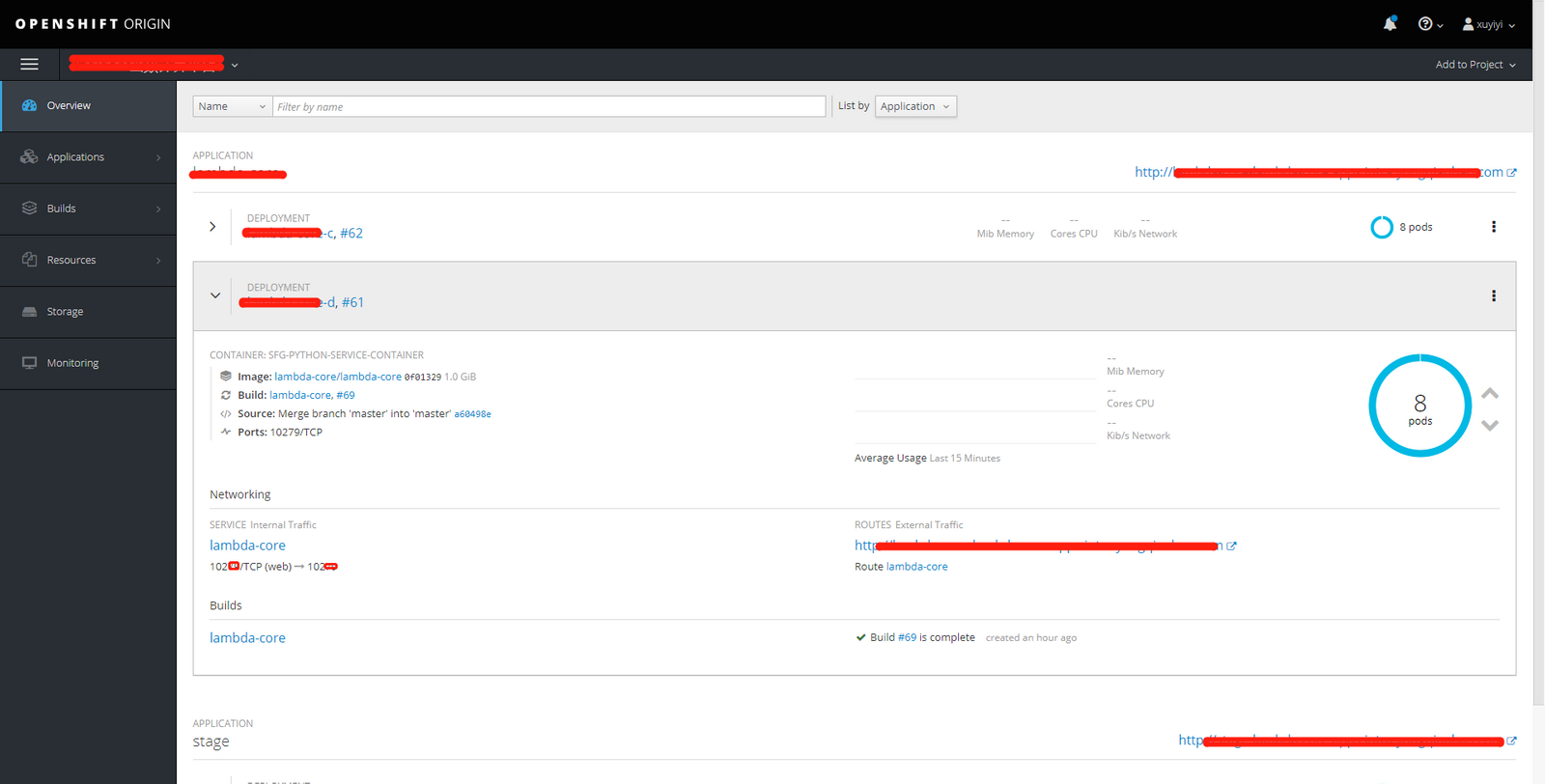Screen dimensions: 1545x784
Task: Open the hamburger navigation menu
Action: tap(30, 65)
